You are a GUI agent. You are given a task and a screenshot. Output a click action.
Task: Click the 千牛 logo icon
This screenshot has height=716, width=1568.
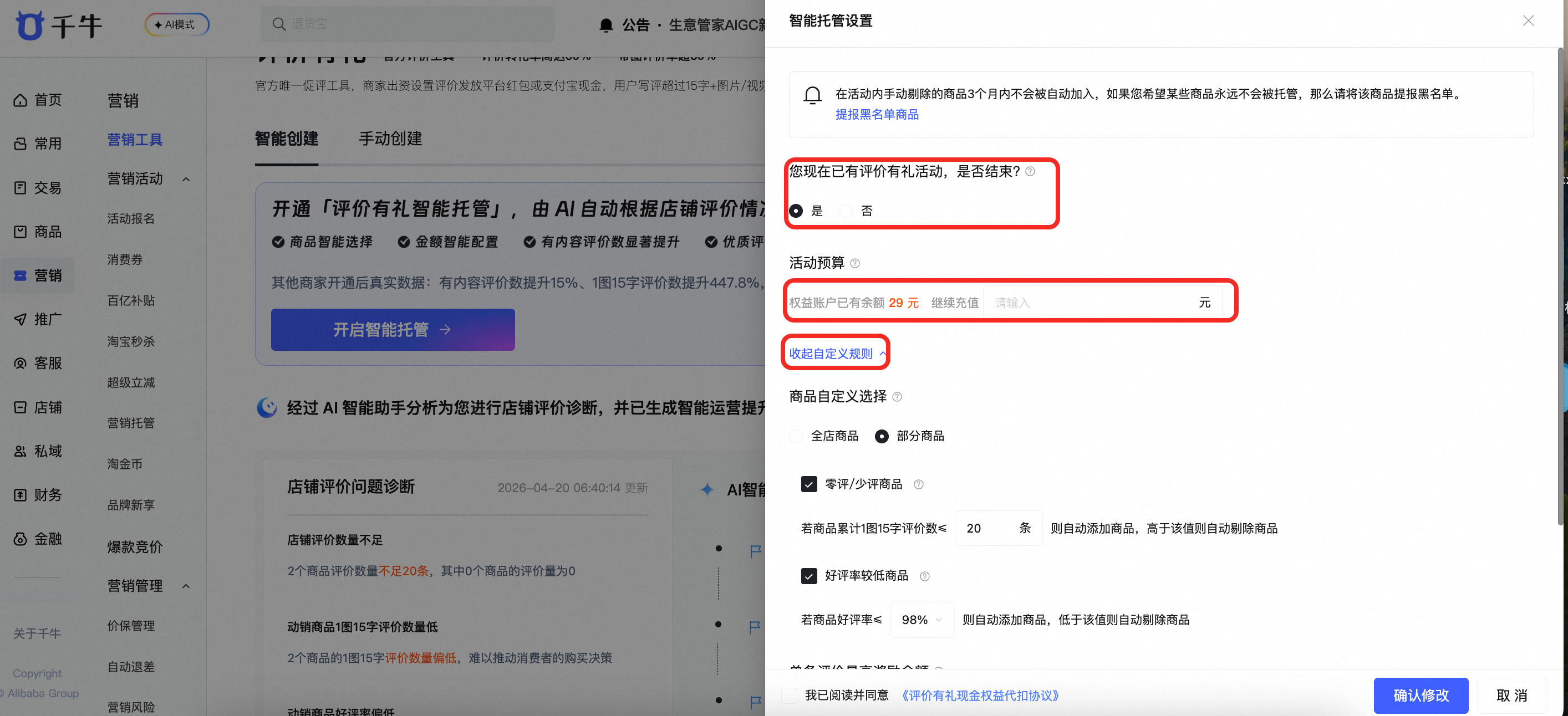coord(29,25)
